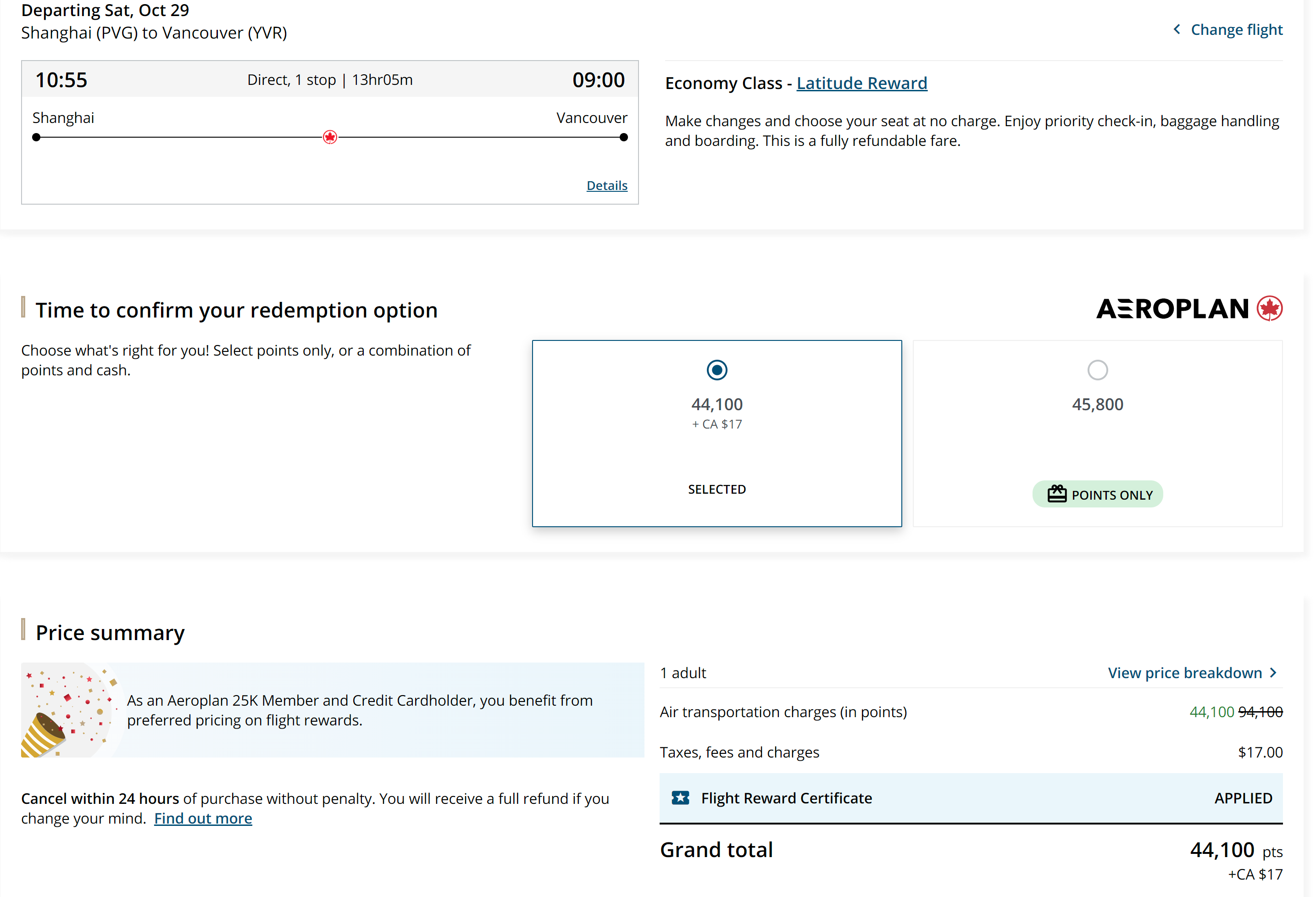
Task: Open the flight Details link
Action: click(x=606, y=185)
